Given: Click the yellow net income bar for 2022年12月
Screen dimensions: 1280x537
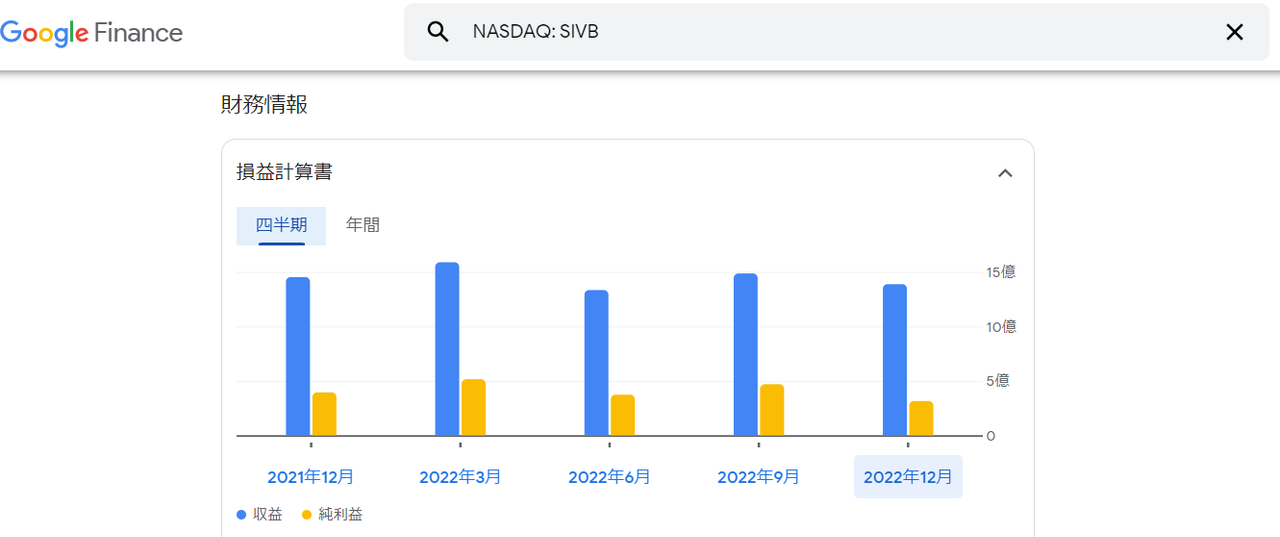Looking at the screenshot, I should pos(921,419).
